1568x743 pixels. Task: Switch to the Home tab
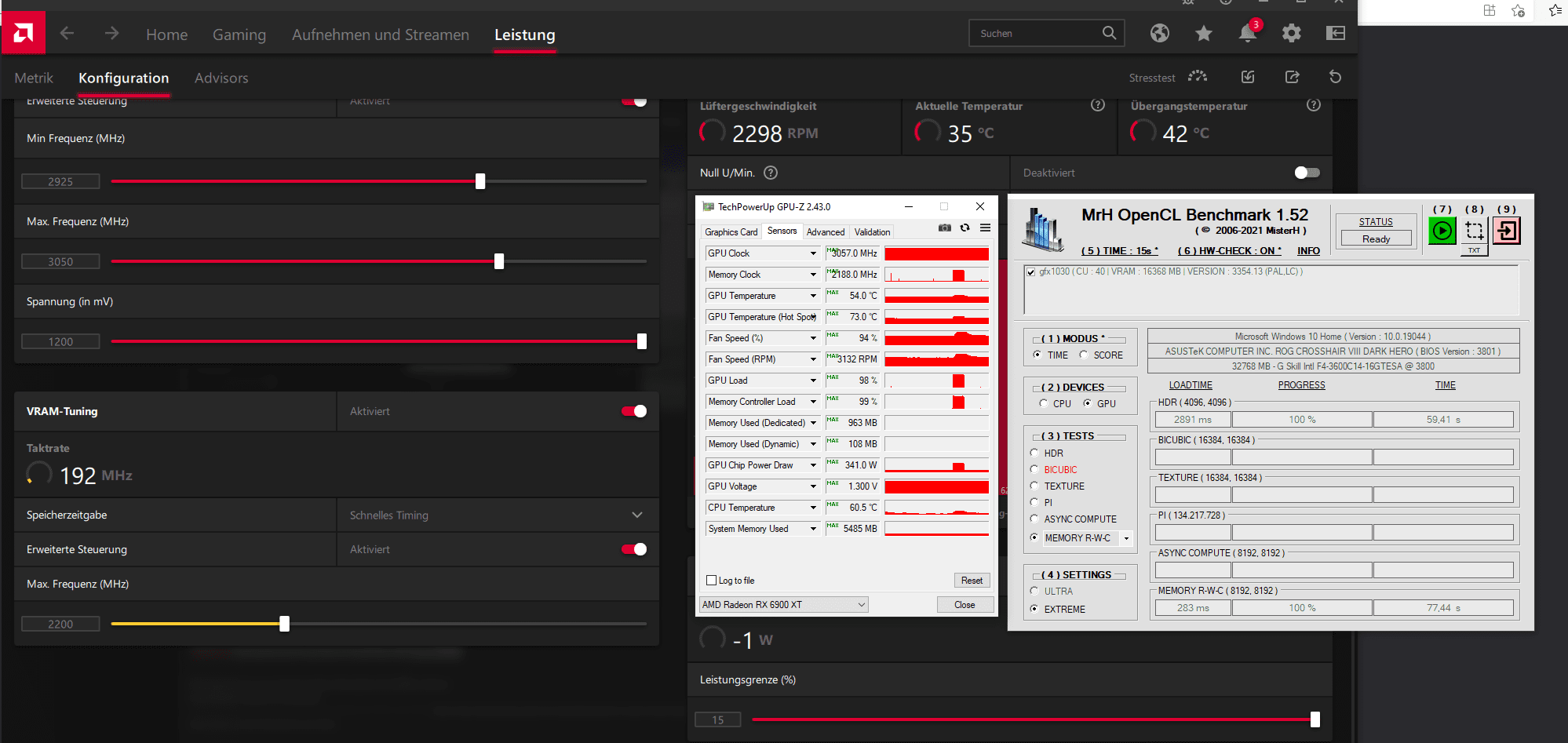click(x=166, y=35)
